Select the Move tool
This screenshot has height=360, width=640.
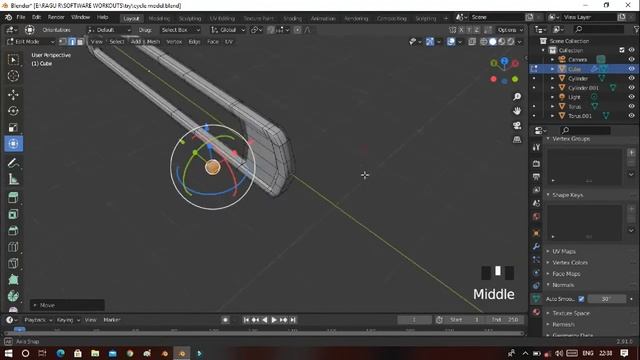tap(13, 95)
